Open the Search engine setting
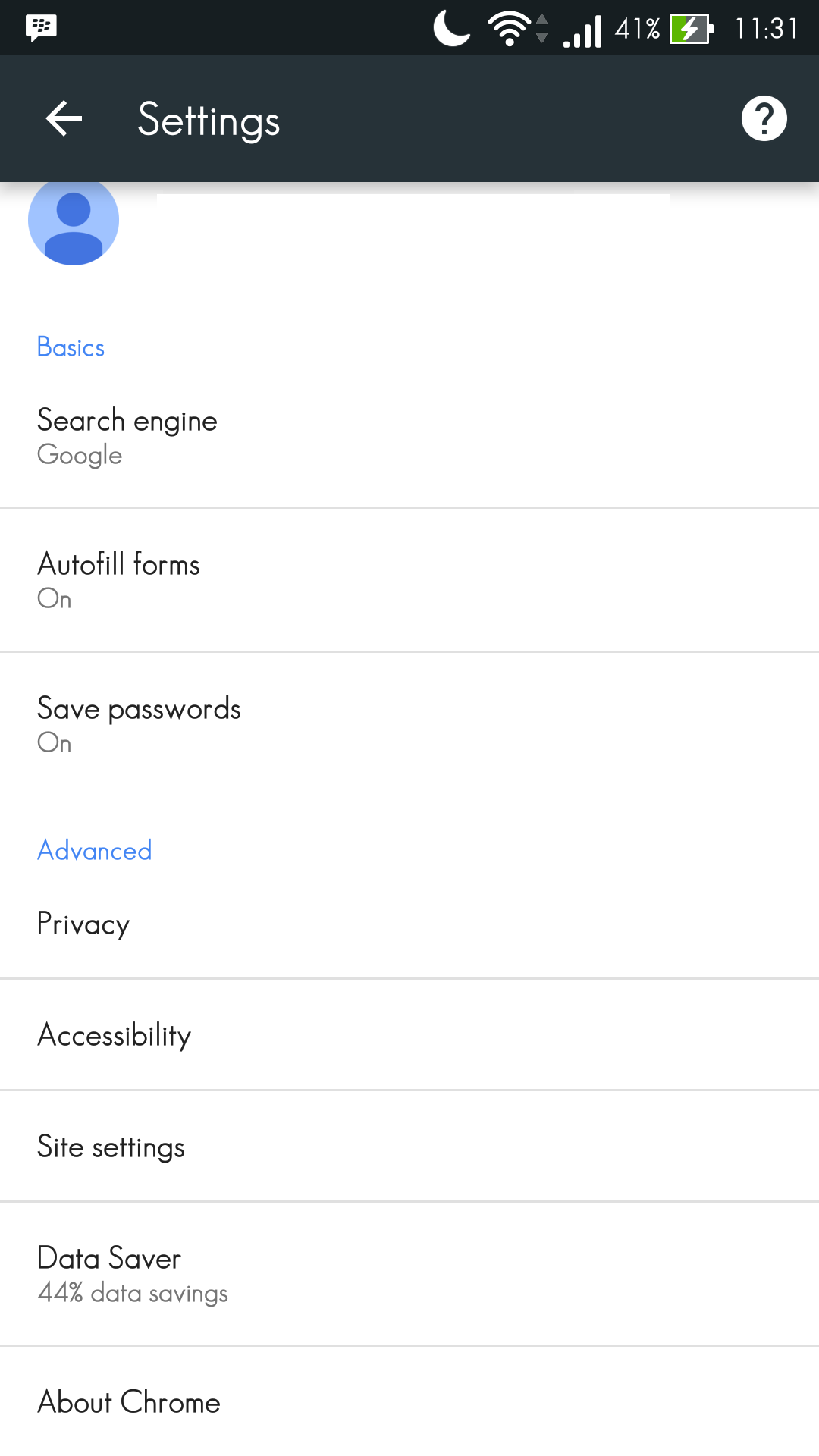The height and width of the screenshot is (1456, 819). (x=409, y=436)
